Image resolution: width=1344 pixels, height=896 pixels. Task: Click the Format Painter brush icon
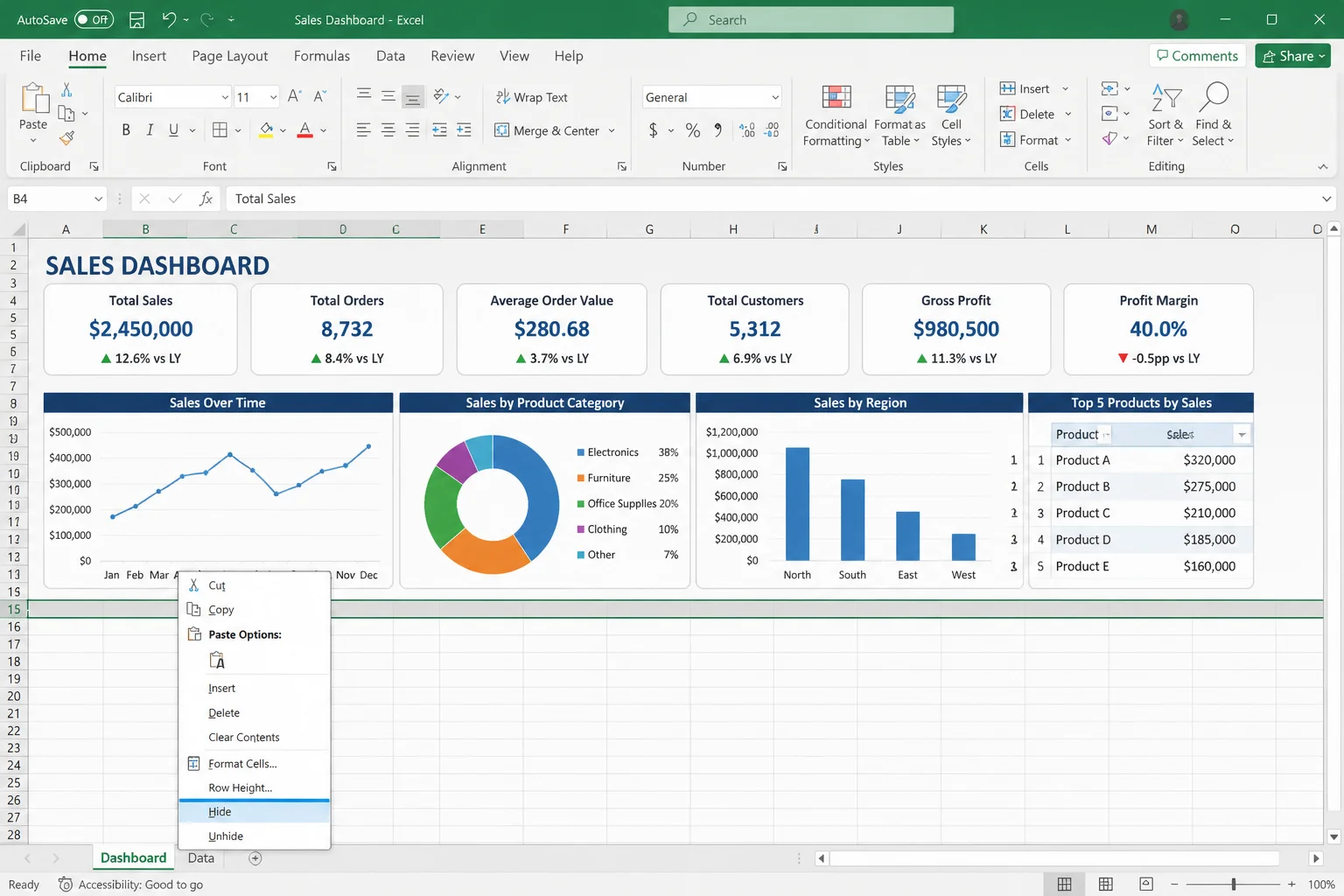coord(66,137)
